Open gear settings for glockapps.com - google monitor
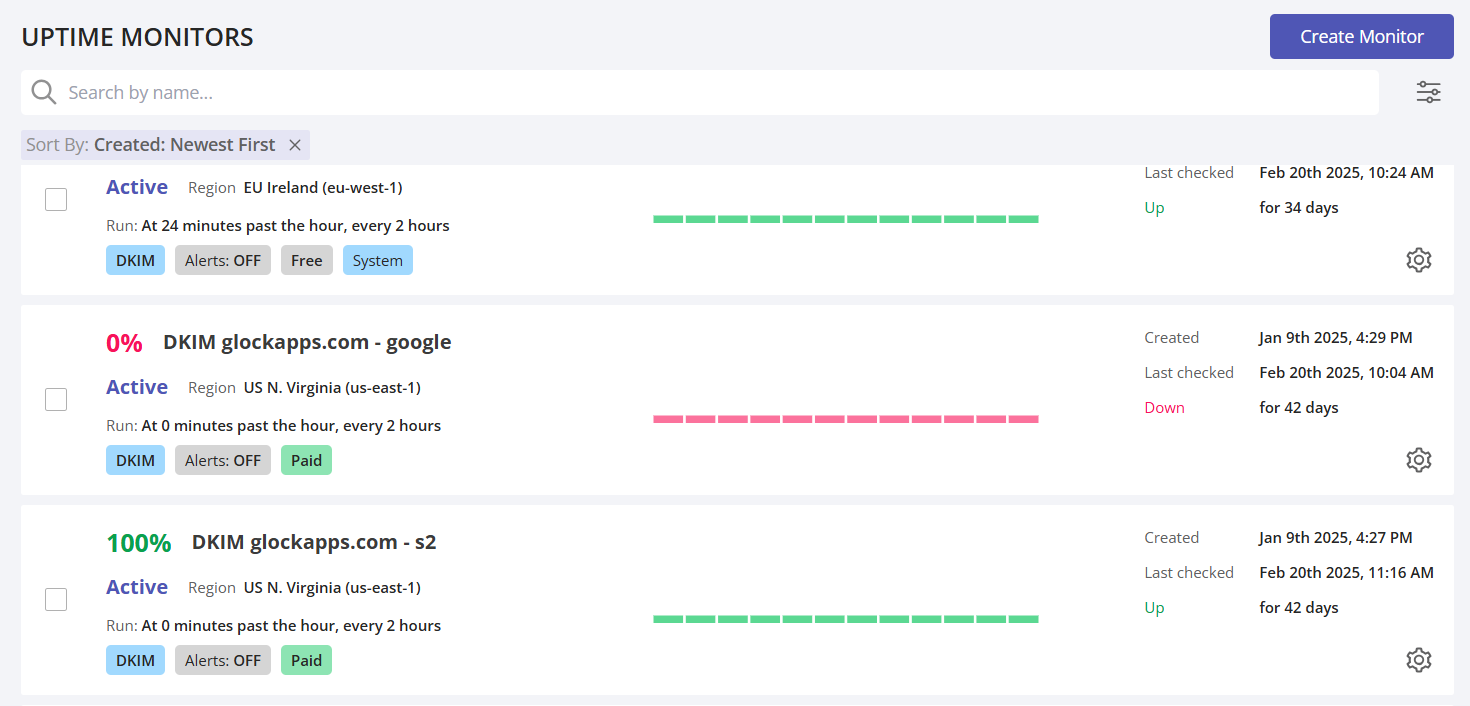This screenshot has width=1470, height=706. (1418, 460)
